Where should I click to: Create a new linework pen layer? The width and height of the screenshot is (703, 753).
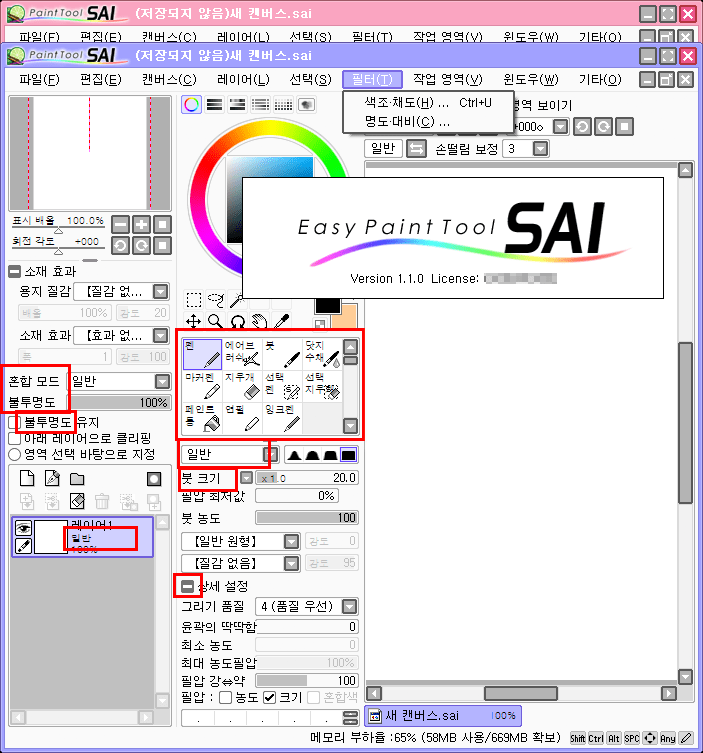(52, 478)
